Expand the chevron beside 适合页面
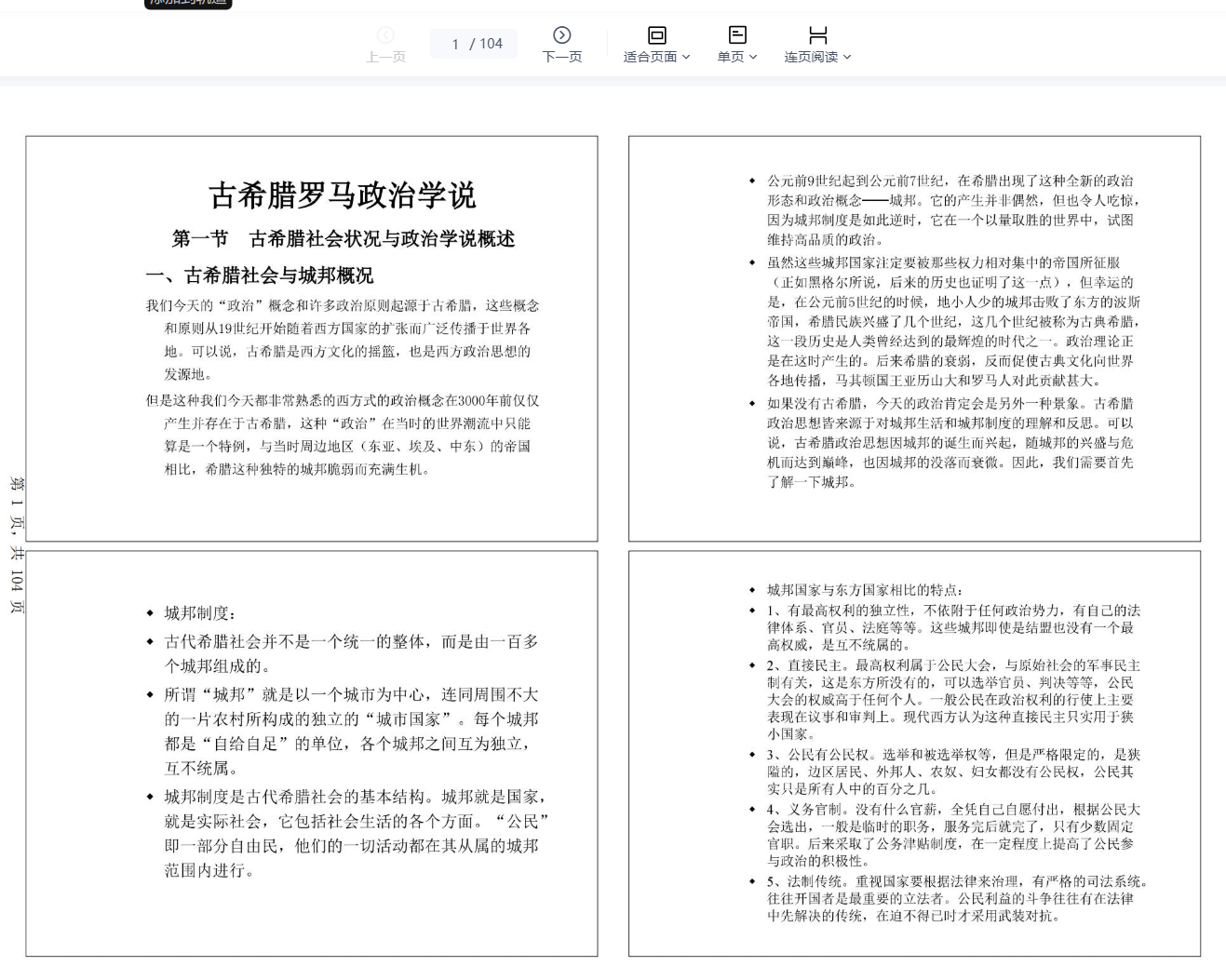 pyautogui.click(x=686, y=57)
